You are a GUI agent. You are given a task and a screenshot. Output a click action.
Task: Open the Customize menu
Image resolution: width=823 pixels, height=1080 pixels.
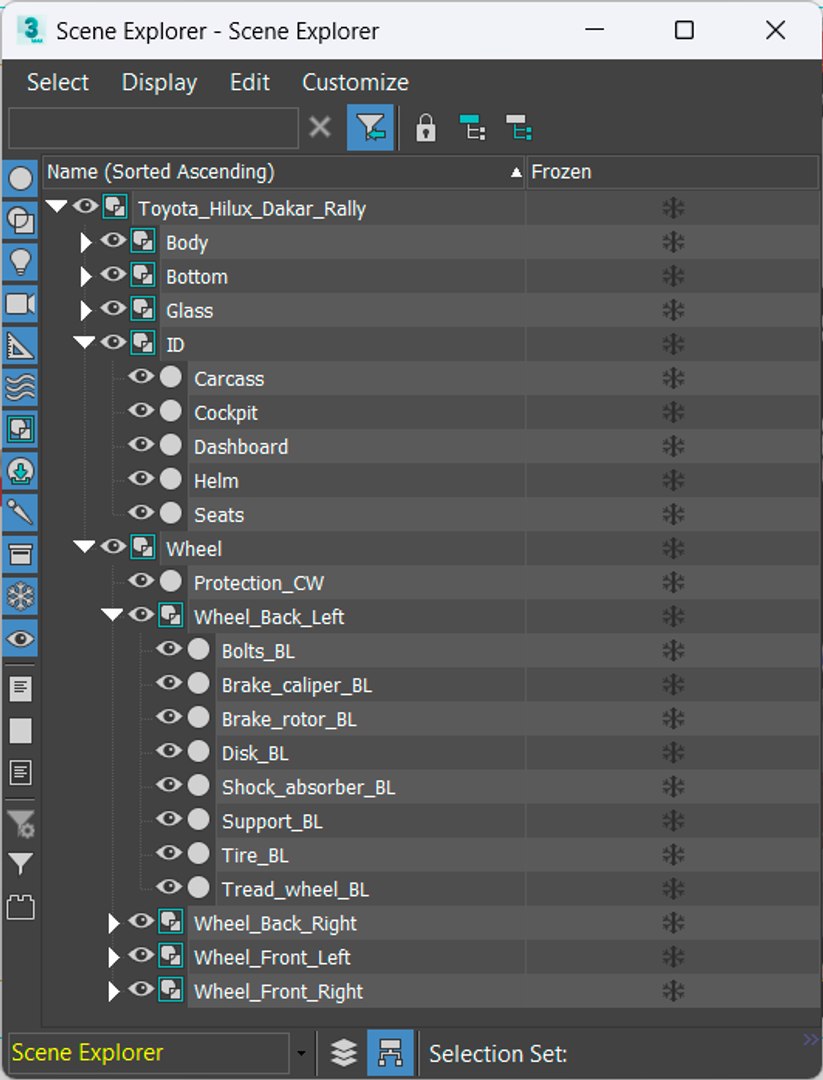355,83
